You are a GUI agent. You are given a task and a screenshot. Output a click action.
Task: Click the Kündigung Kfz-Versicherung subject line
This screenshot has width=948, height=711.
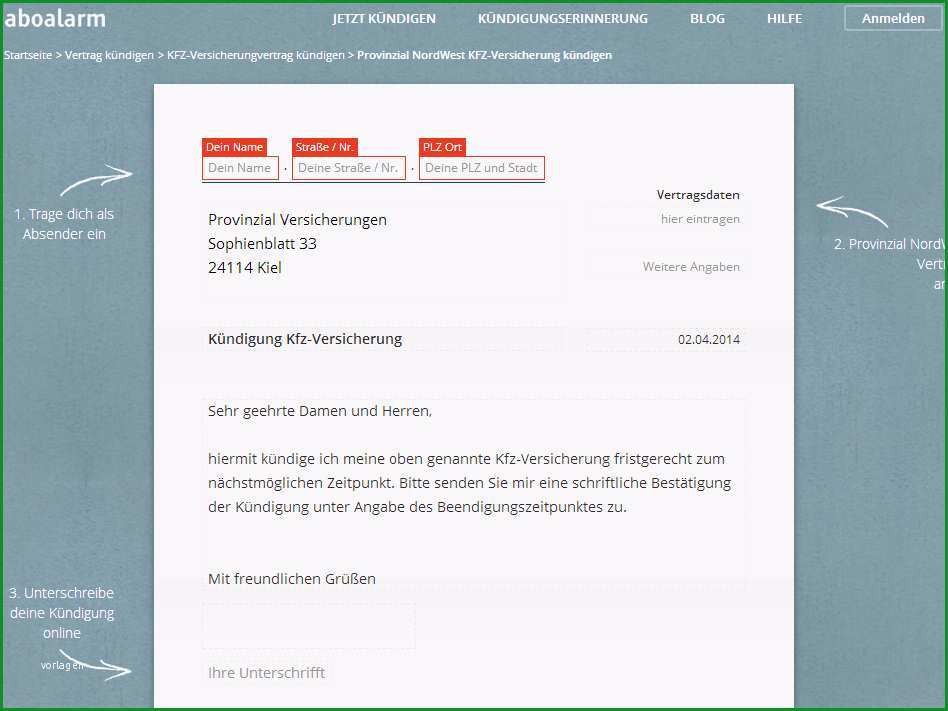383,339
